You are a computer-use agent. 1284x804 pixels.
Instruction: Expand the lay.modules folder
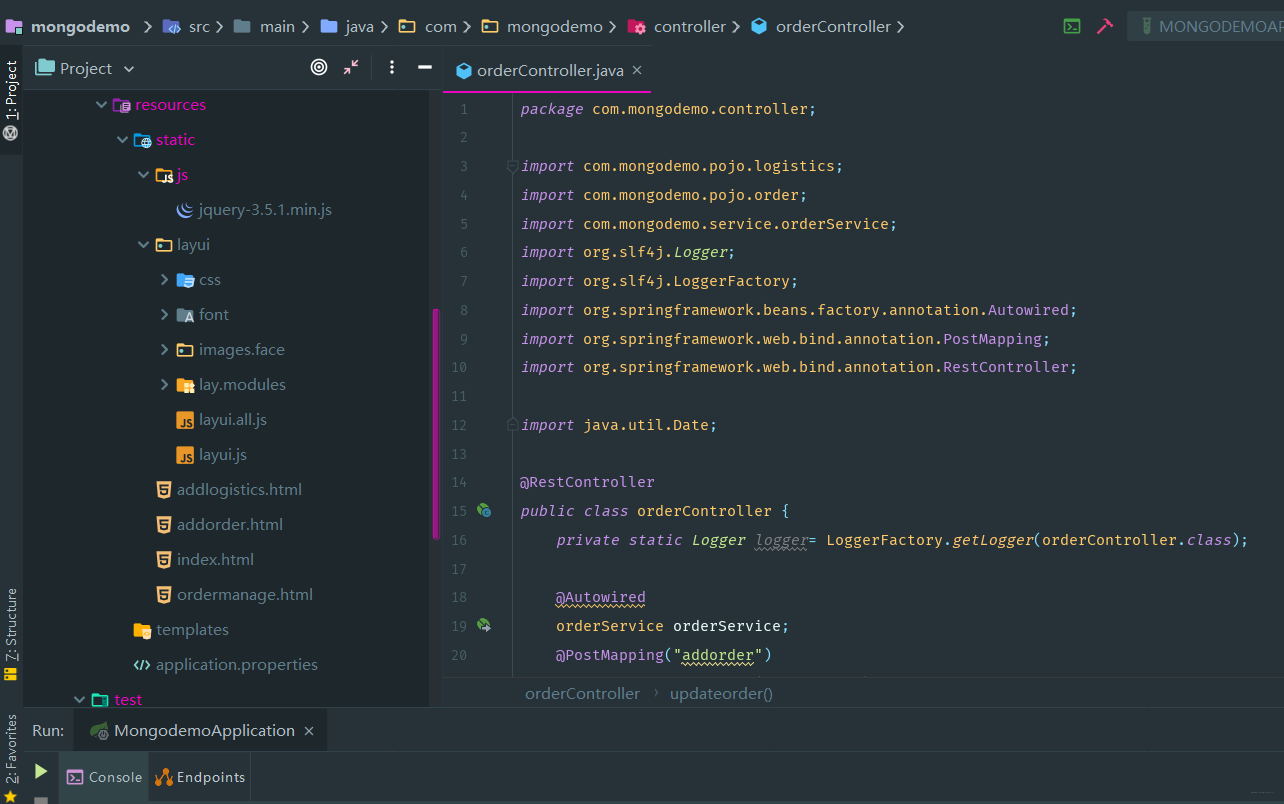click(165, 385)
